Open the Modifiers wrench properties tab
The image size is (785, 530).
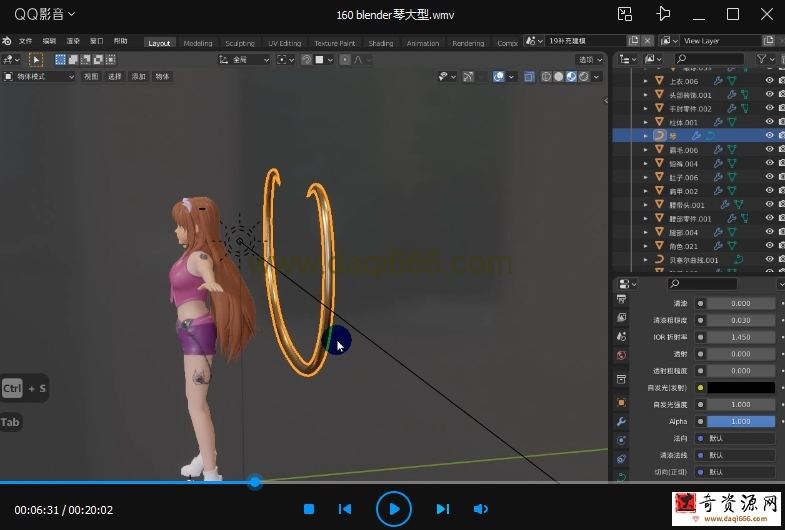[x=621, y=421]
